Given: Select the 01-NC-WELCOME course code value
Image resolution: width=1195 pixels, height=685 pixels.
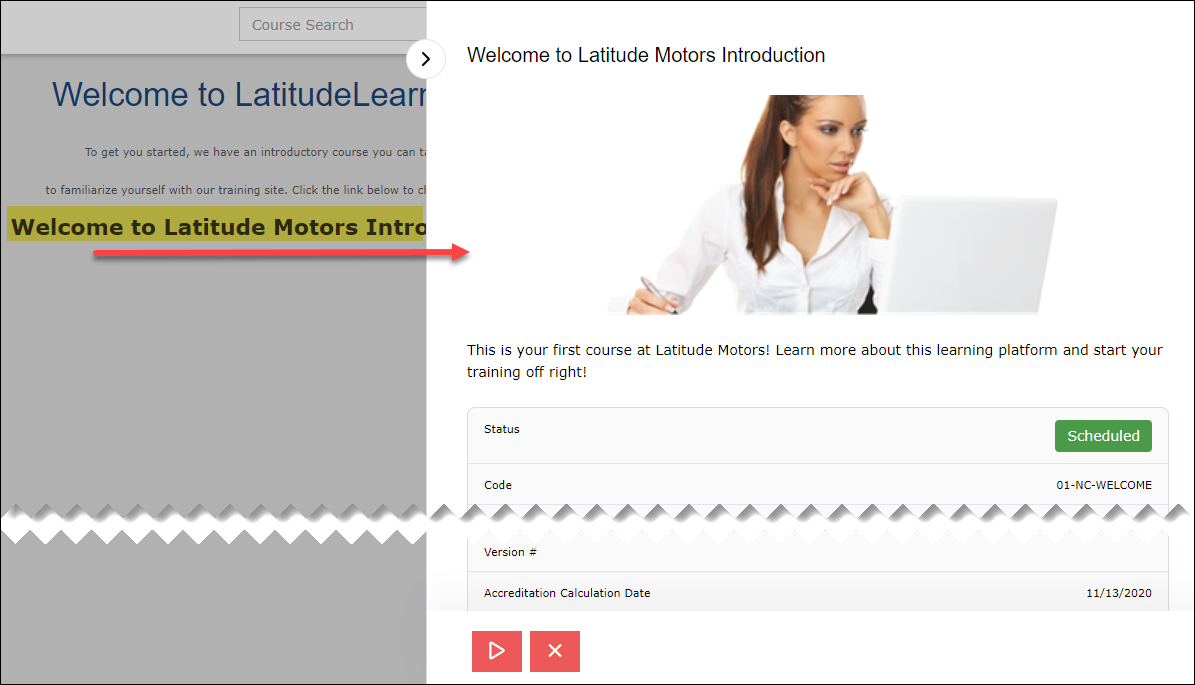Looking at the screenshot, I should point(1104,485).
